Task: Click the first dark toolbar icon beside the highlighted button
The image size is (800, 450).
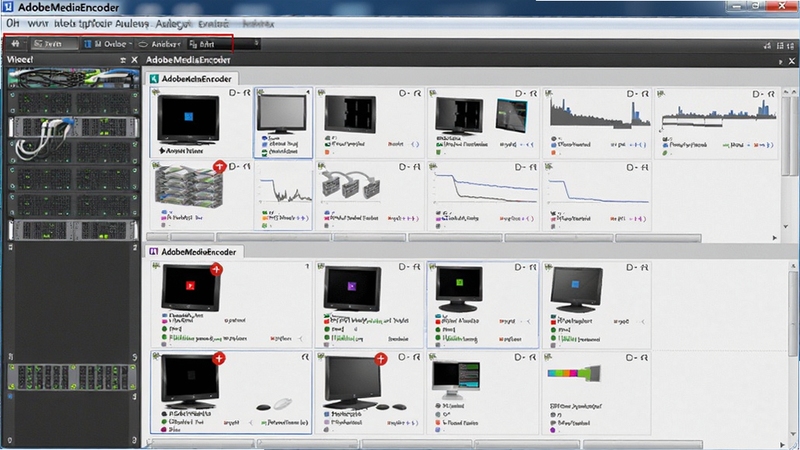Action: pyautogui.click(x=15, y=44)
